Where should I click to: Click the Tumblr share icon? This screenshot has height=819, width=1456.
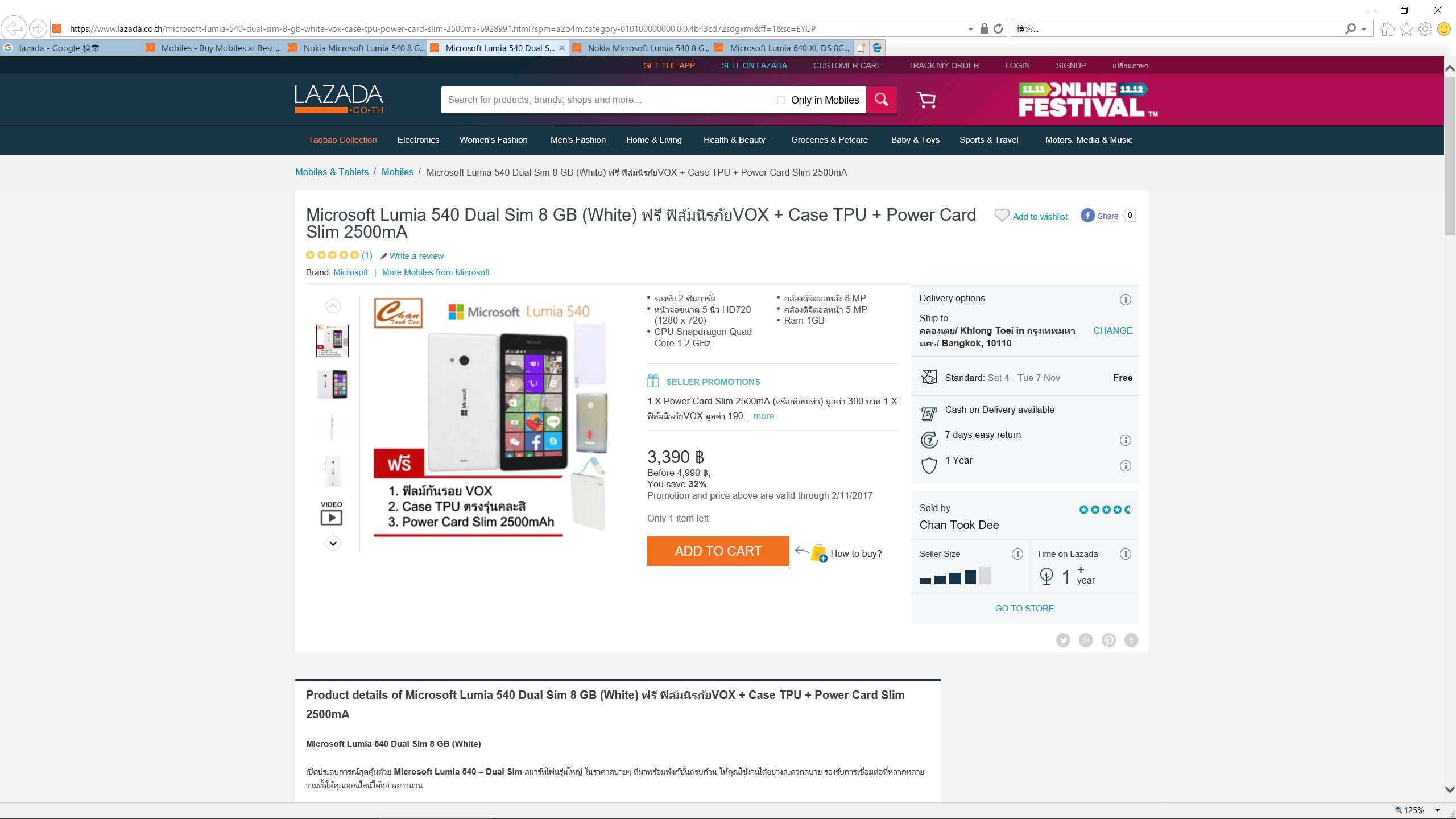pos(1131,640)
